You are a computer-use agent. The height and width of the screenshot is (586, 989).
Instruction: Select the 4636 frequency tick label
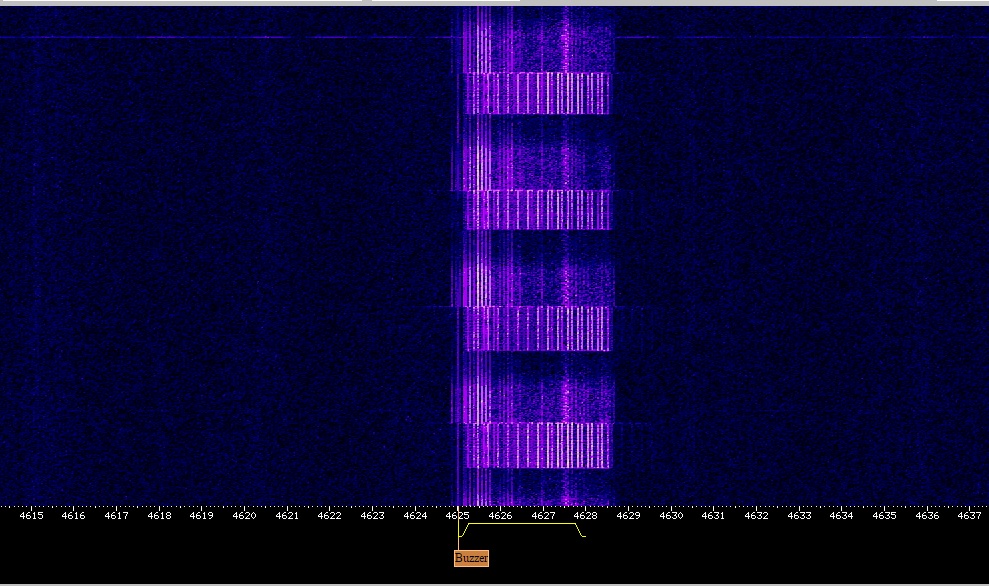pos(927,516)
